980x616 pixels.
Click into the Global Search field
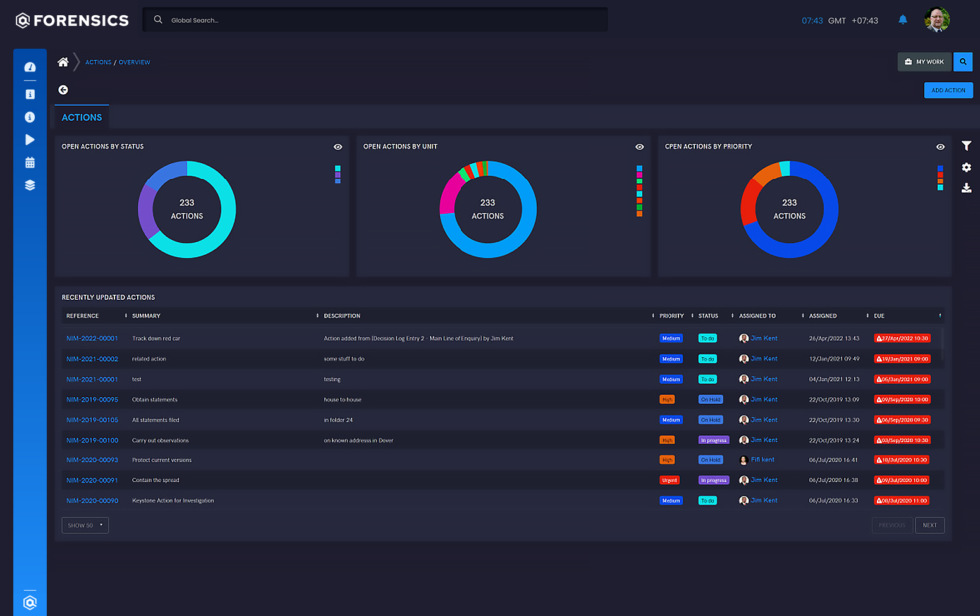[380, 20]
